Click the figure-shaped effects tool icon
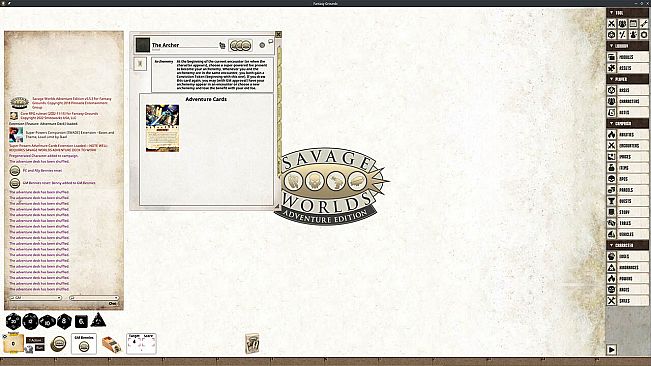Screen dimensions: 651x366 (x=633, y=35)
